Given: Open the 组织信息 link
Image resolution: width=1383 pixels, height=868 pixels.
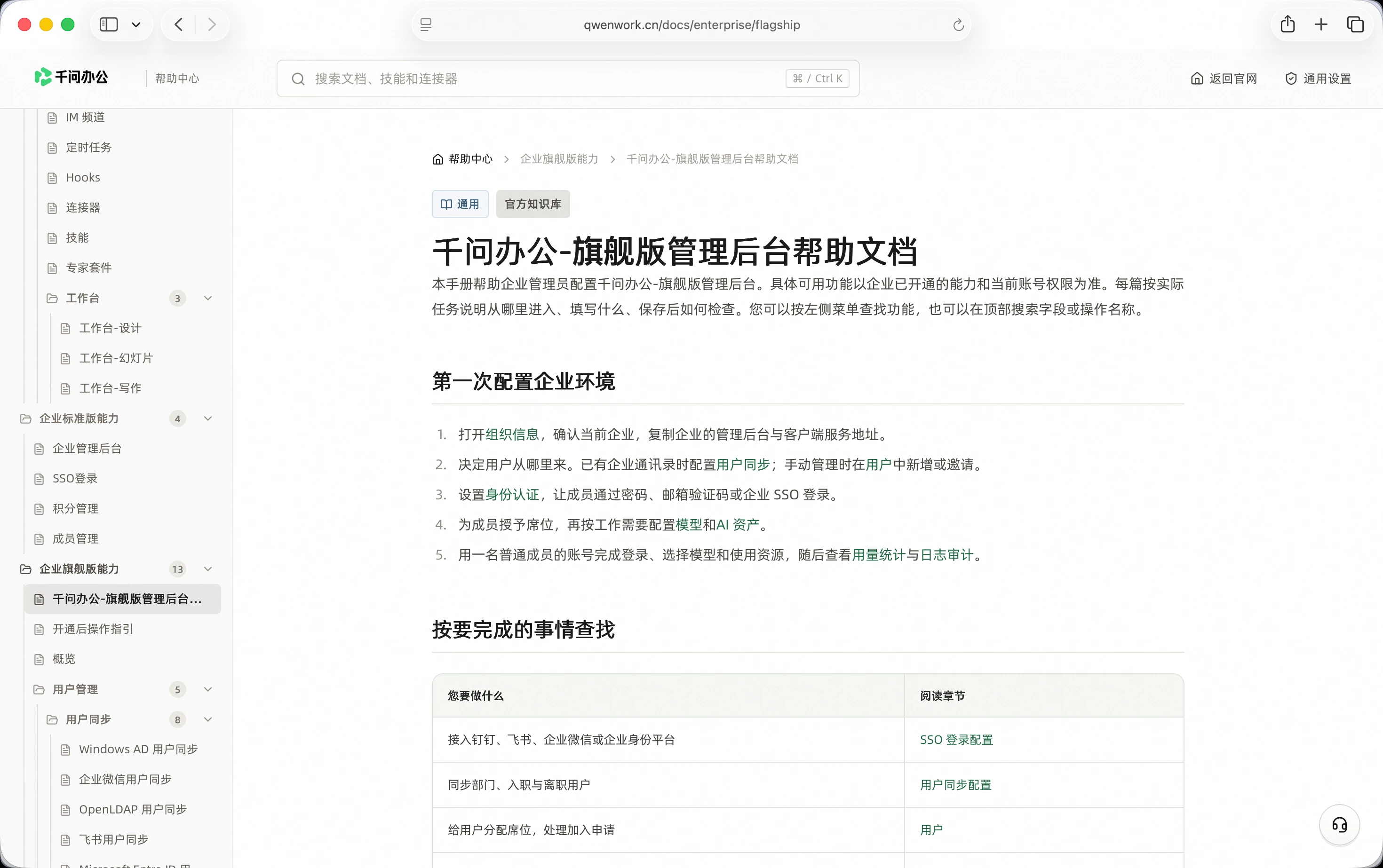Looking at the screenshot, I should 512,434.
